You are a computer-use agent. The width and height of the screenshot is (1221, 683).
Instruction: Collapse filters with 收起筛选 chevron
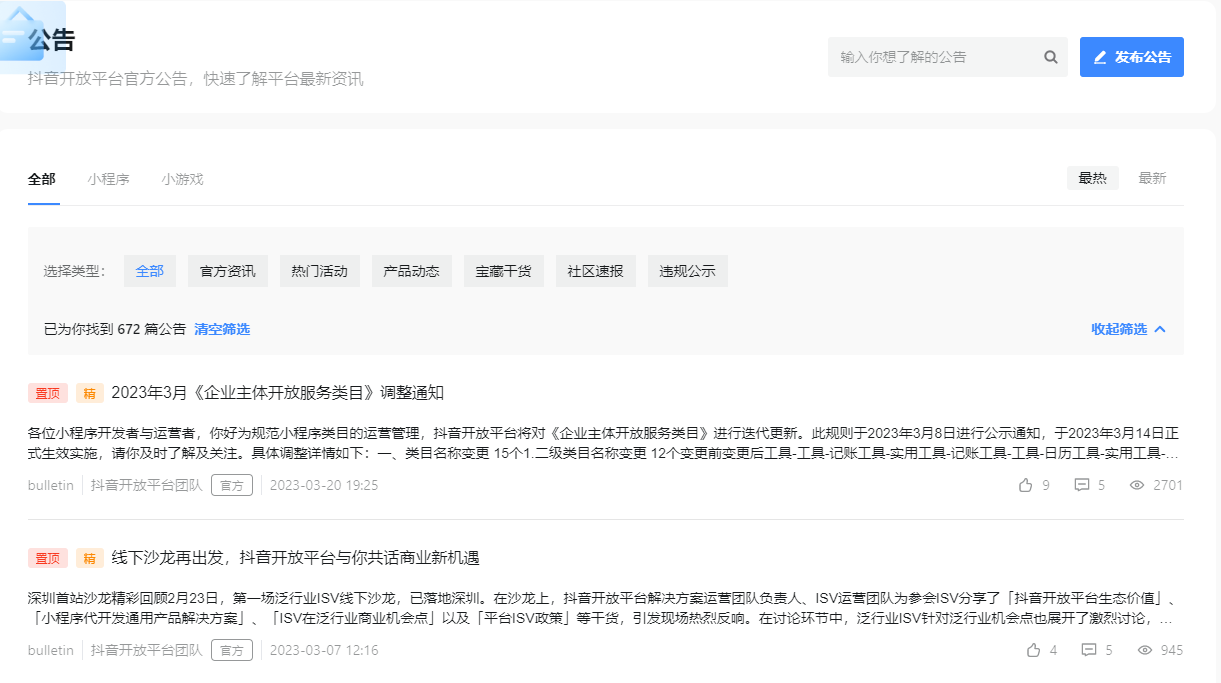point(1160,329)
